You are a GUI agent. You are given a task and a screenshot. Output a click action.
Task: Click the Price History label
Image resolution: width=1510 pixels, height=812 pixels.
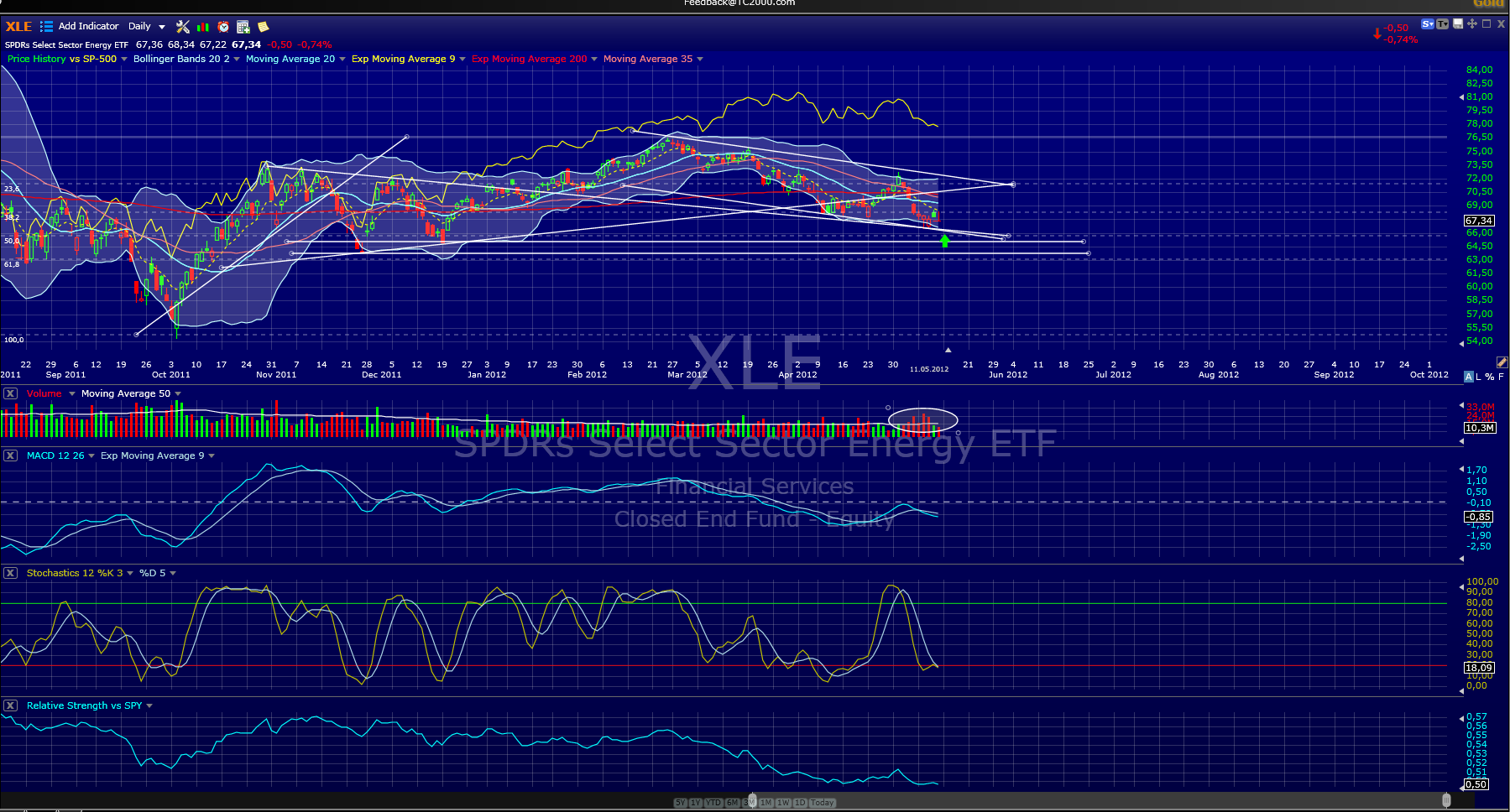(36, 59)
